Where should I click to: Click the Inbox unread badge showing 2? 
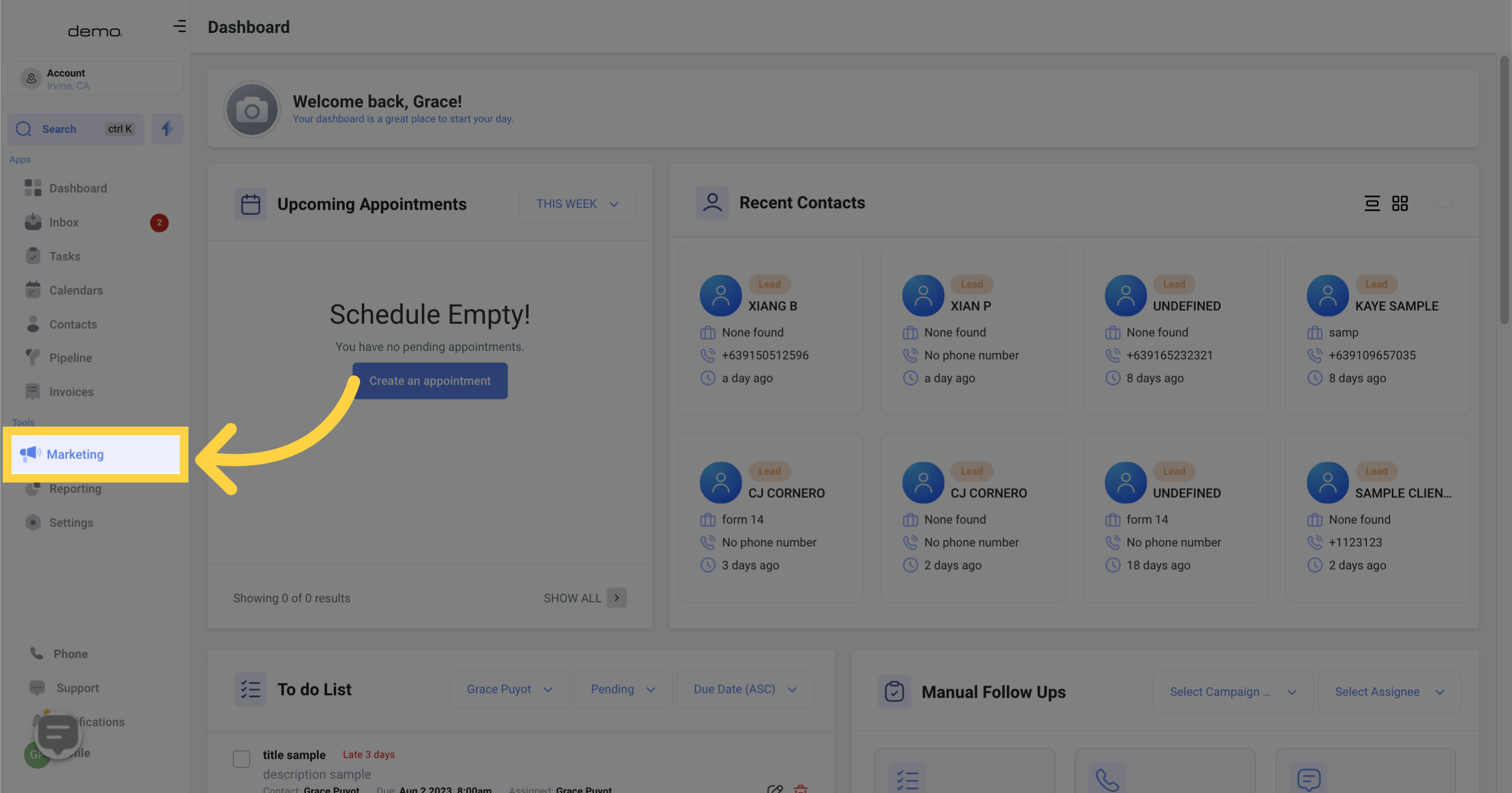[x=159, y=222]
